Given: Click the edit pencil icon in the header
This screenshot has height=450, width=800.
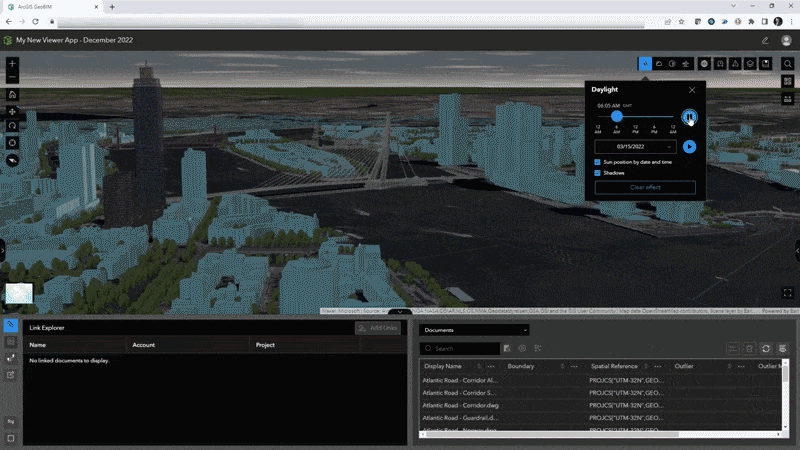Looking at the screenshot, I should click(x=765, y=40).
